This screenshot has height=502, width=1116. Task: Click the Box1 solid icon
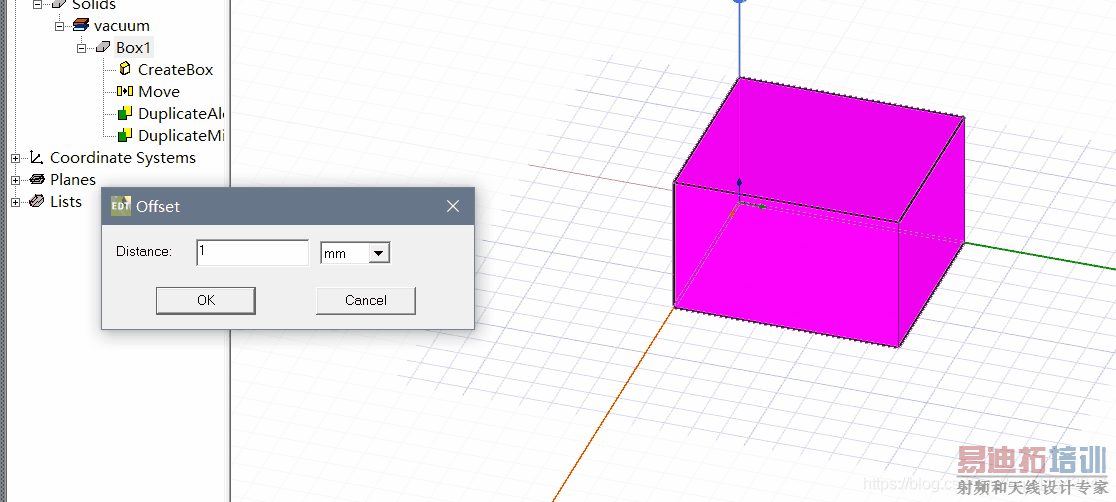103,48
